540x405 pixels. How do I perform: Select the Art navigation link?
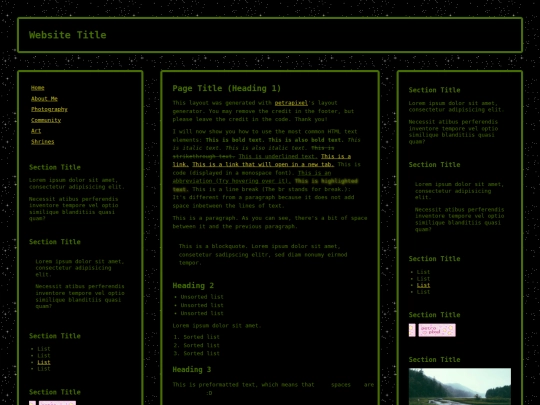[36, 131]
